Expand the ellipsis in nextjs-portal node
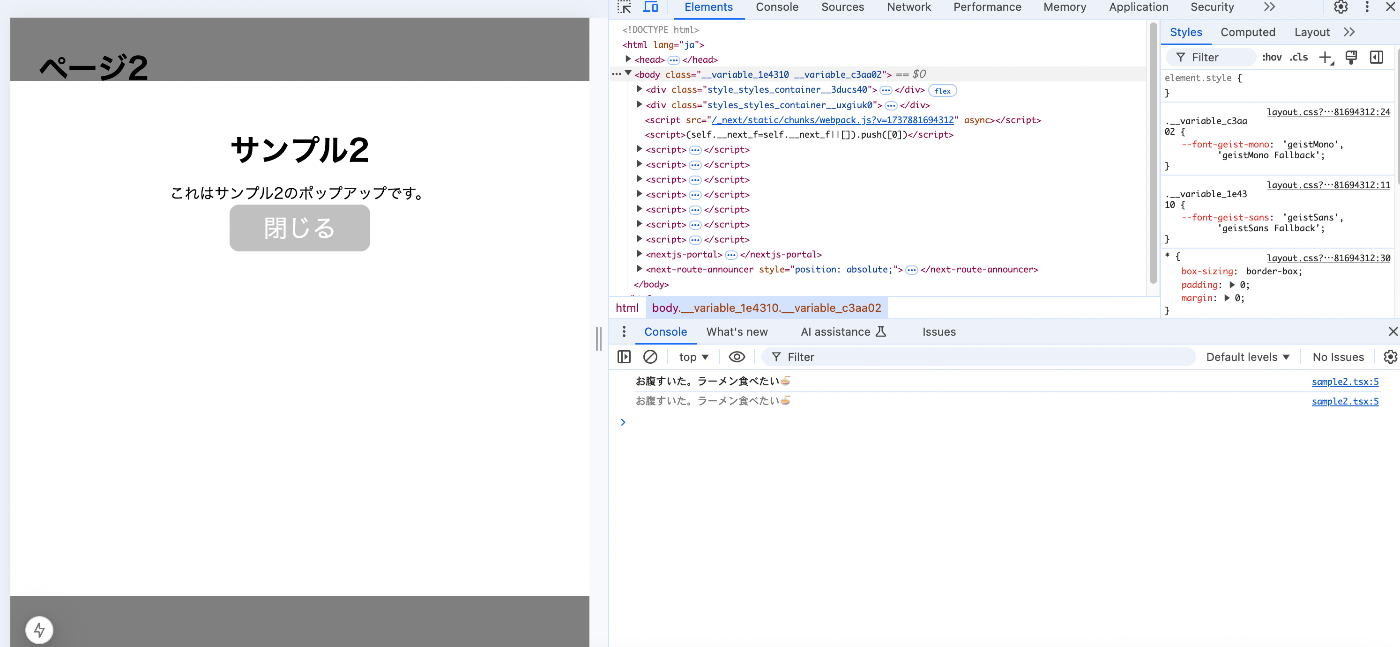The height and width of the screenshot is (647, 1400). pos(731,254)
